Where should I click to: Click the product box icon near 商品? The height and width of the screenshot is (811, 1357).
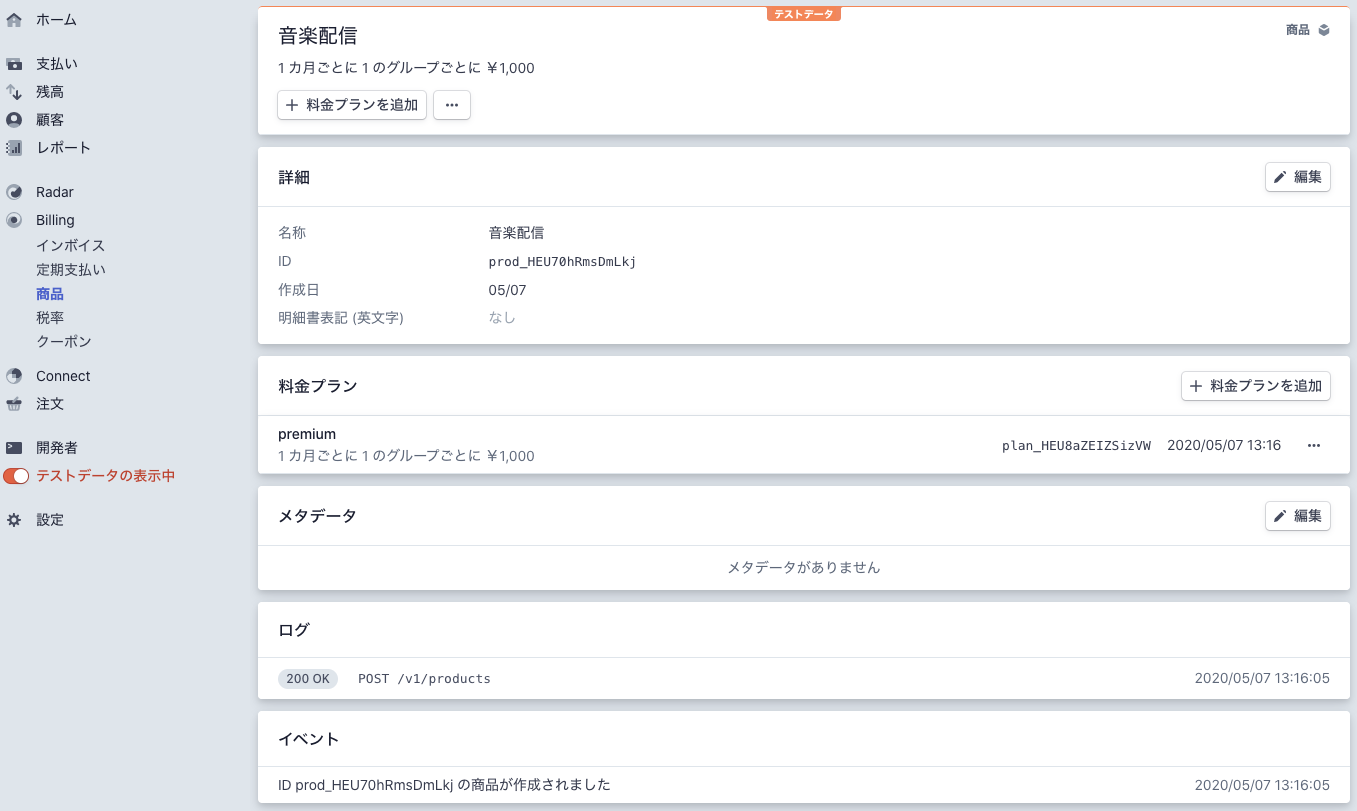pos(1324,30)
